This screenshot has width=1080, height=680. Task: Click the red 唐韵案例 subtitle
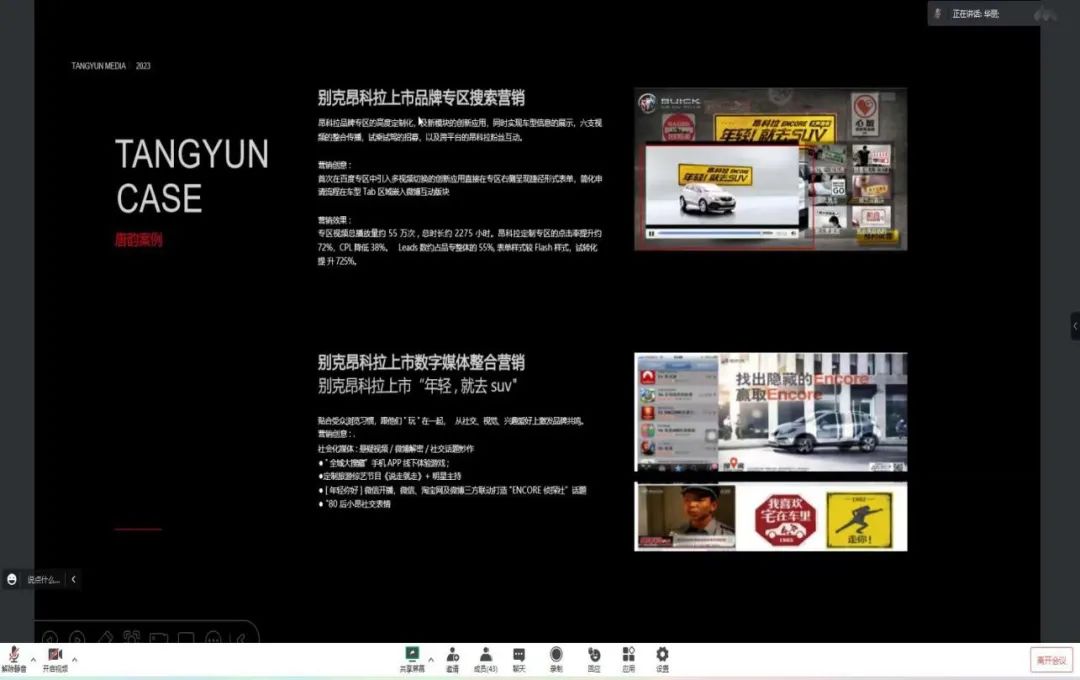[138, 240]
